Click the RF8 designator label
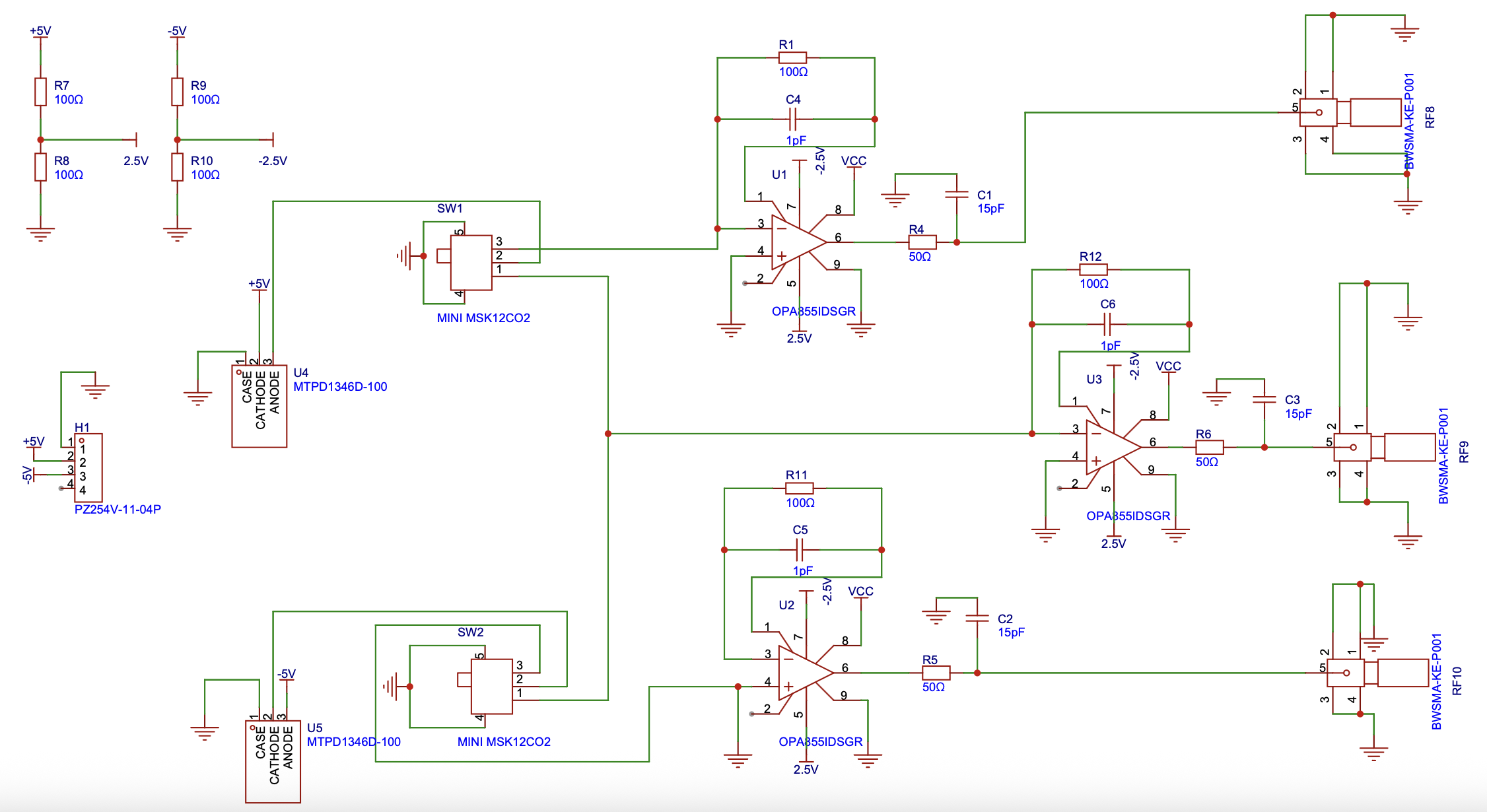This screenshot has height=812, width=1487. [x=1430, y=117]
